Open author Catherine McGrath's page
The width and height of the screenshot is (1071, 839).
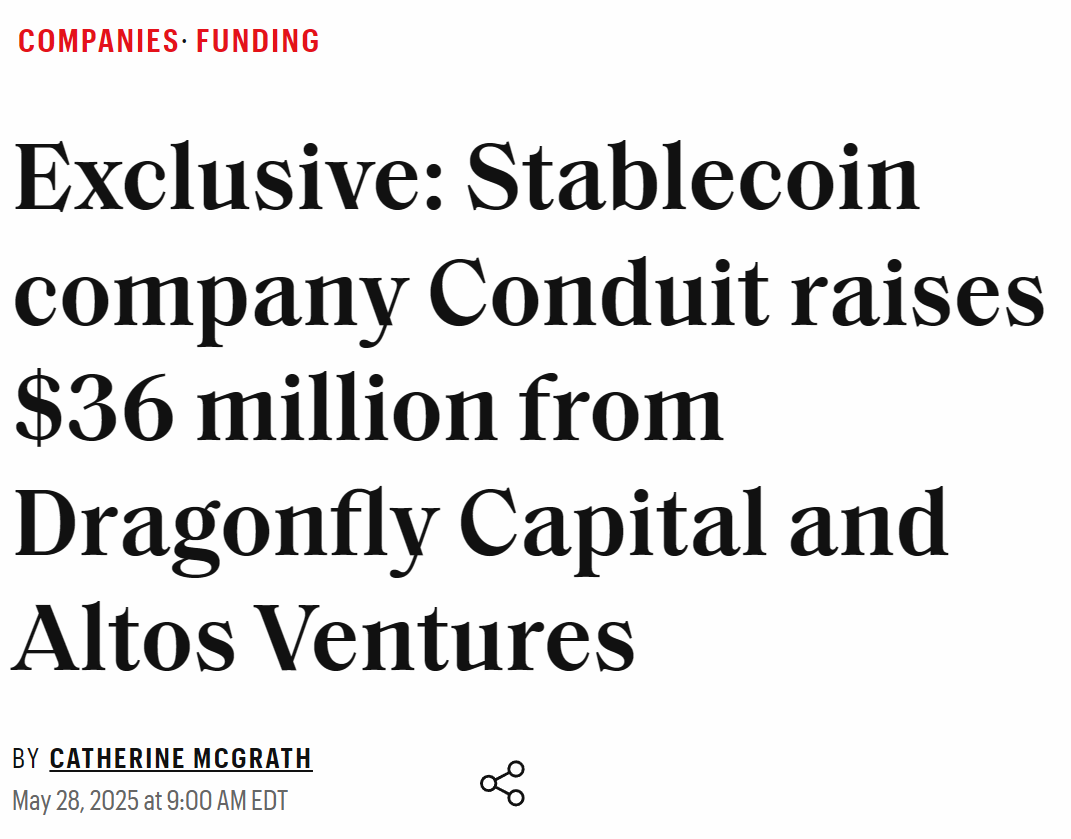click(181, 759)
